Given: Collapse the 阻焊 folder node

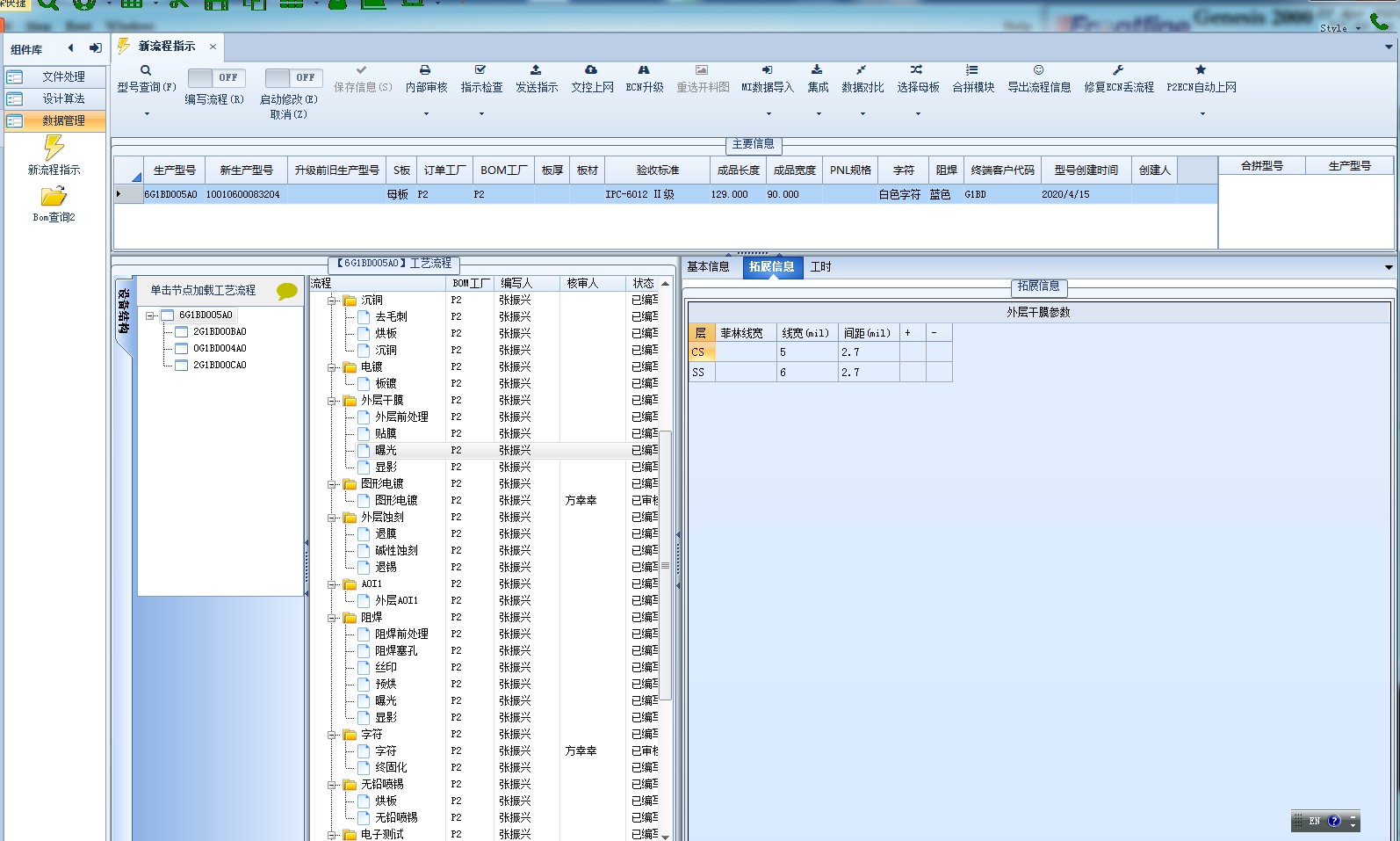Looking at the screenshot, I should [x=333, y=618].
